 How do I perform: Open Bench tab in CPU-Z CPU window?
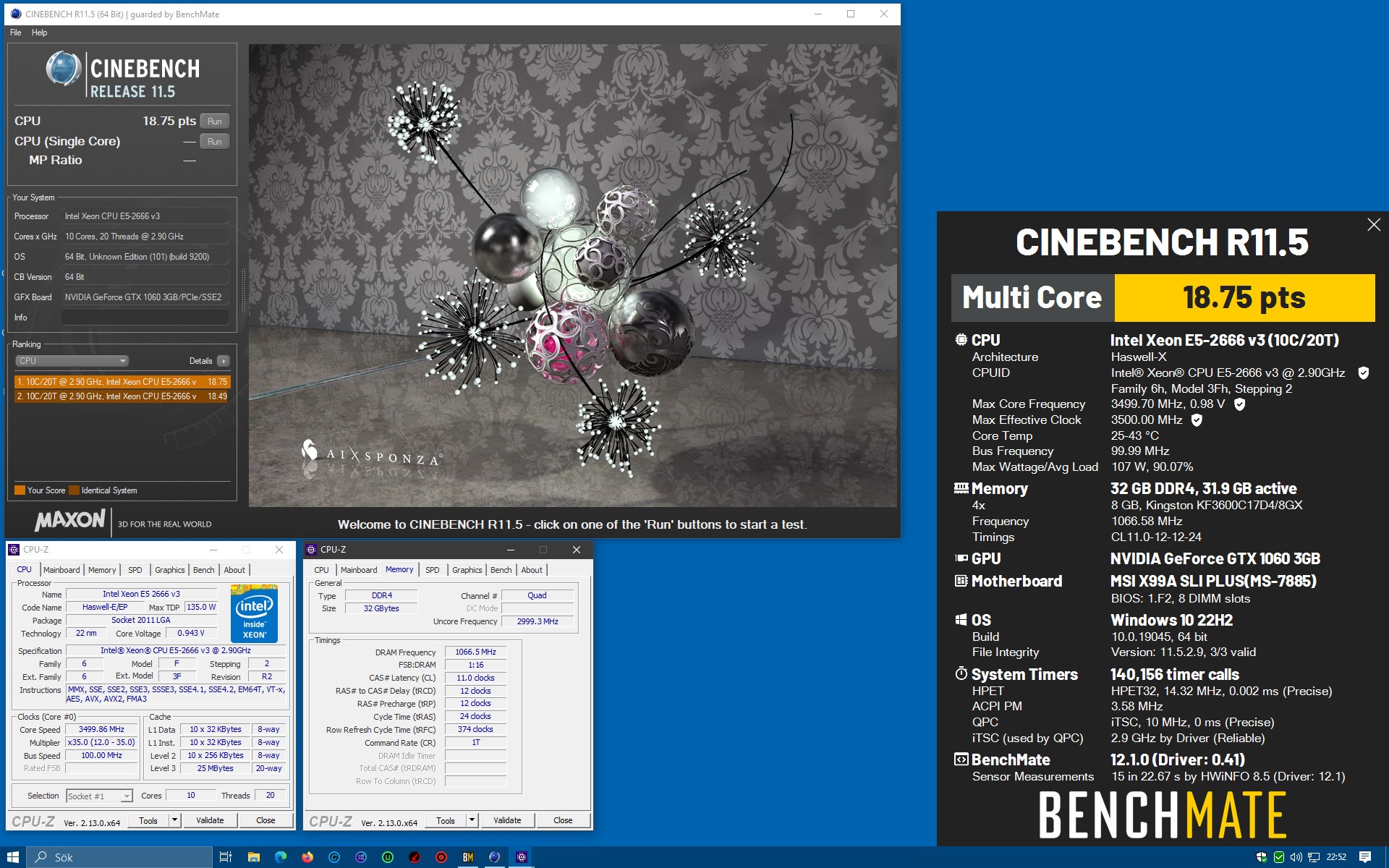(x=204, y=570)
